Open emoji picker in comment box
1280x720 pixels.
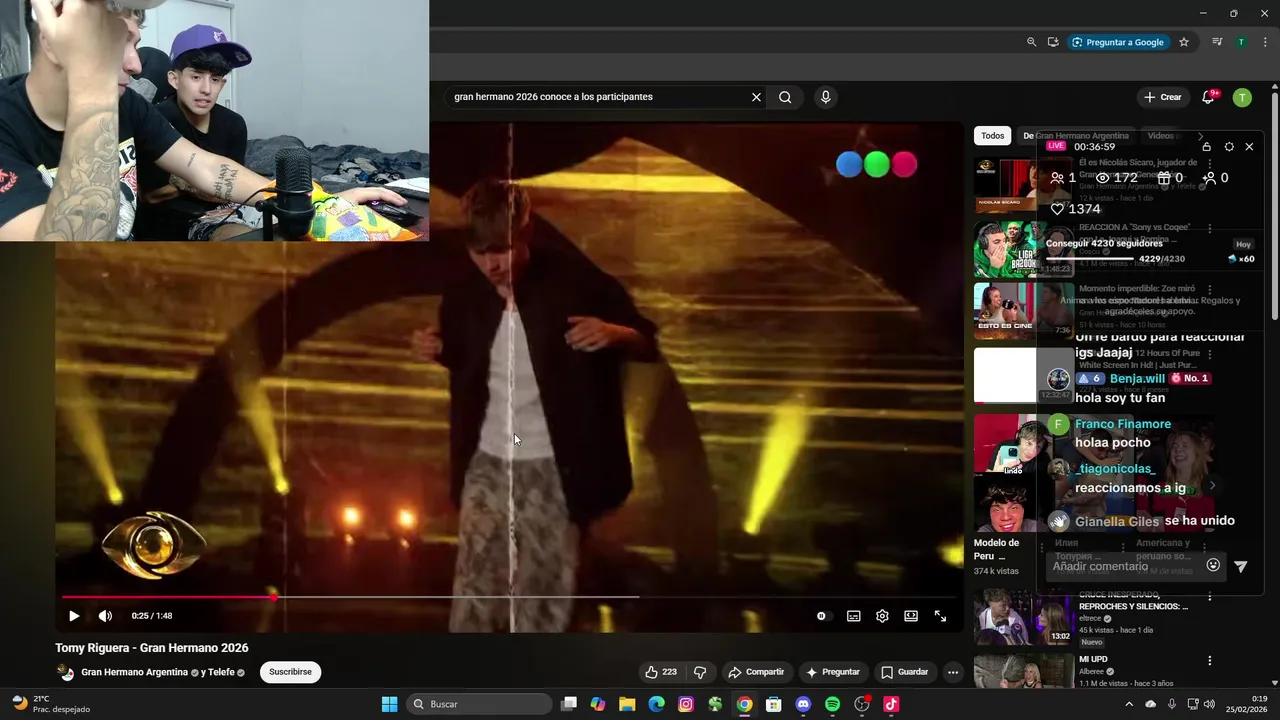click(1213, 565)
